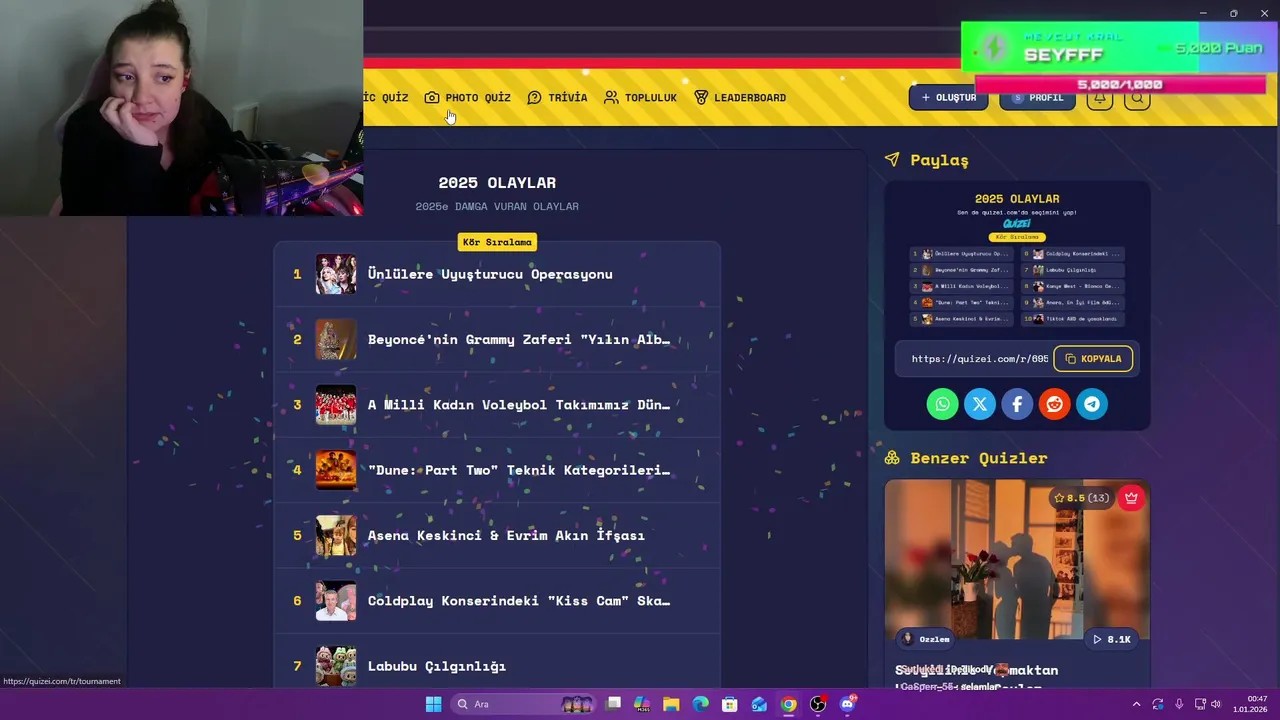
Task: Open the similar quiz couple image card
Action: point(1017,560)
